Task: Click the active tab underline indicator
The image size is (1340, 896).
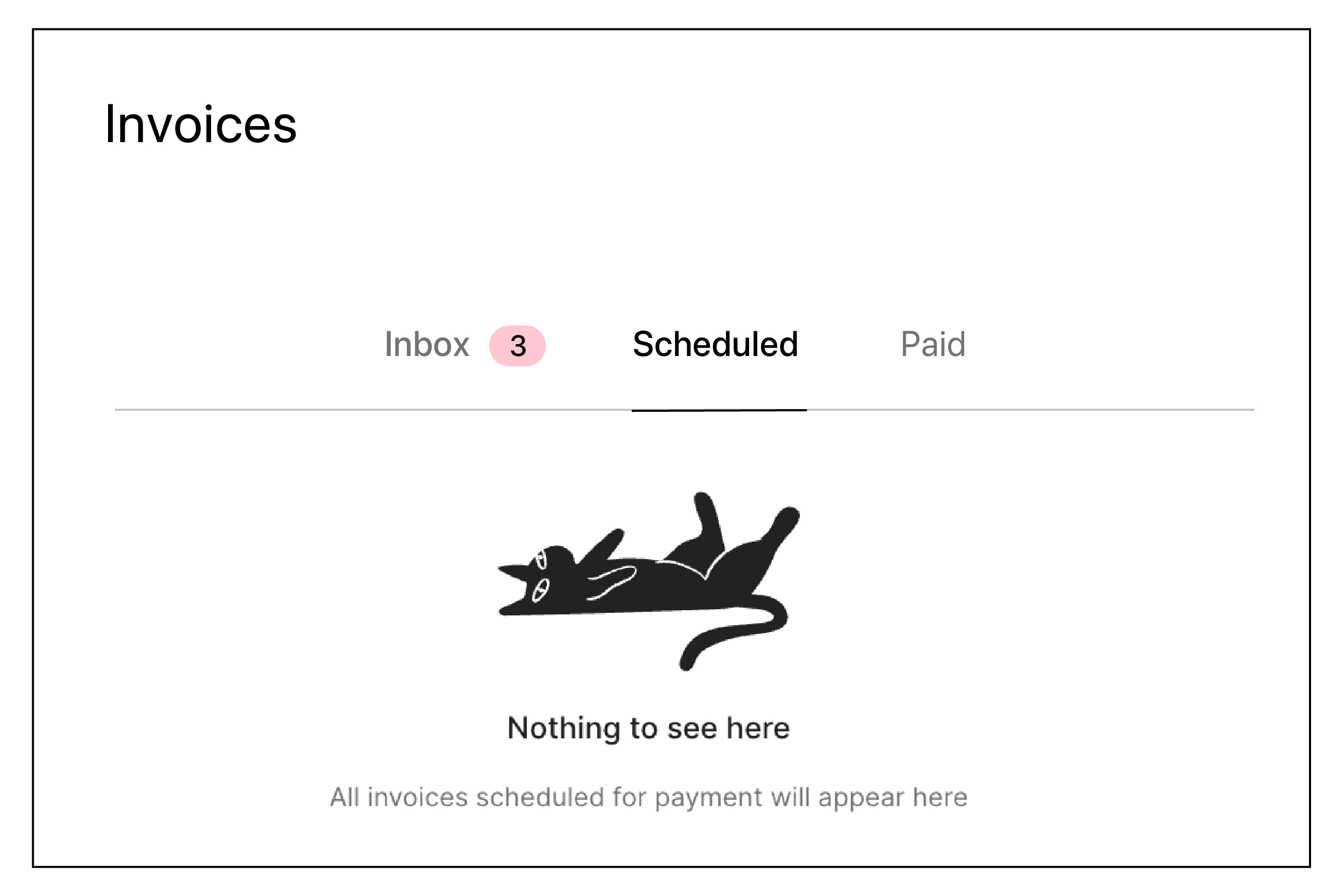Action: [718, 410]
